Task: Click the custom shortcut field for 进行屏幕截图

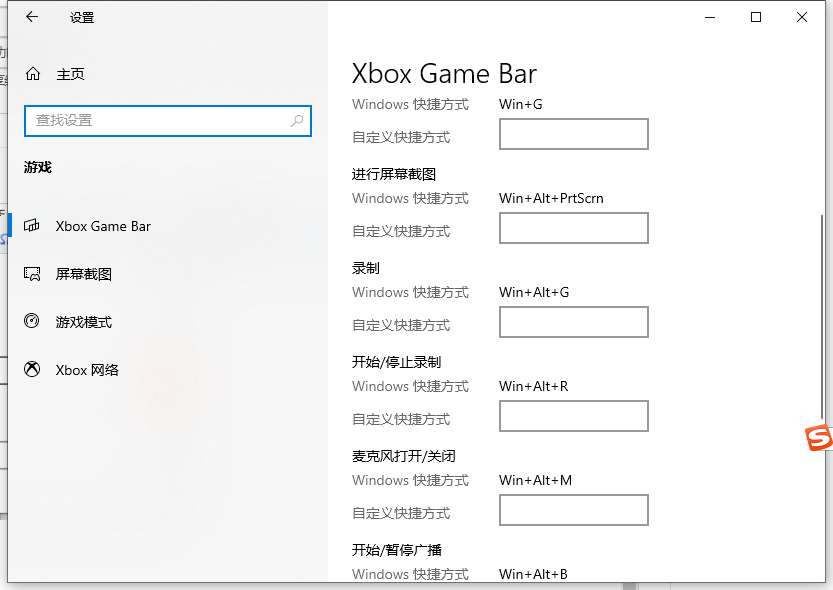Action: (573, 228)
